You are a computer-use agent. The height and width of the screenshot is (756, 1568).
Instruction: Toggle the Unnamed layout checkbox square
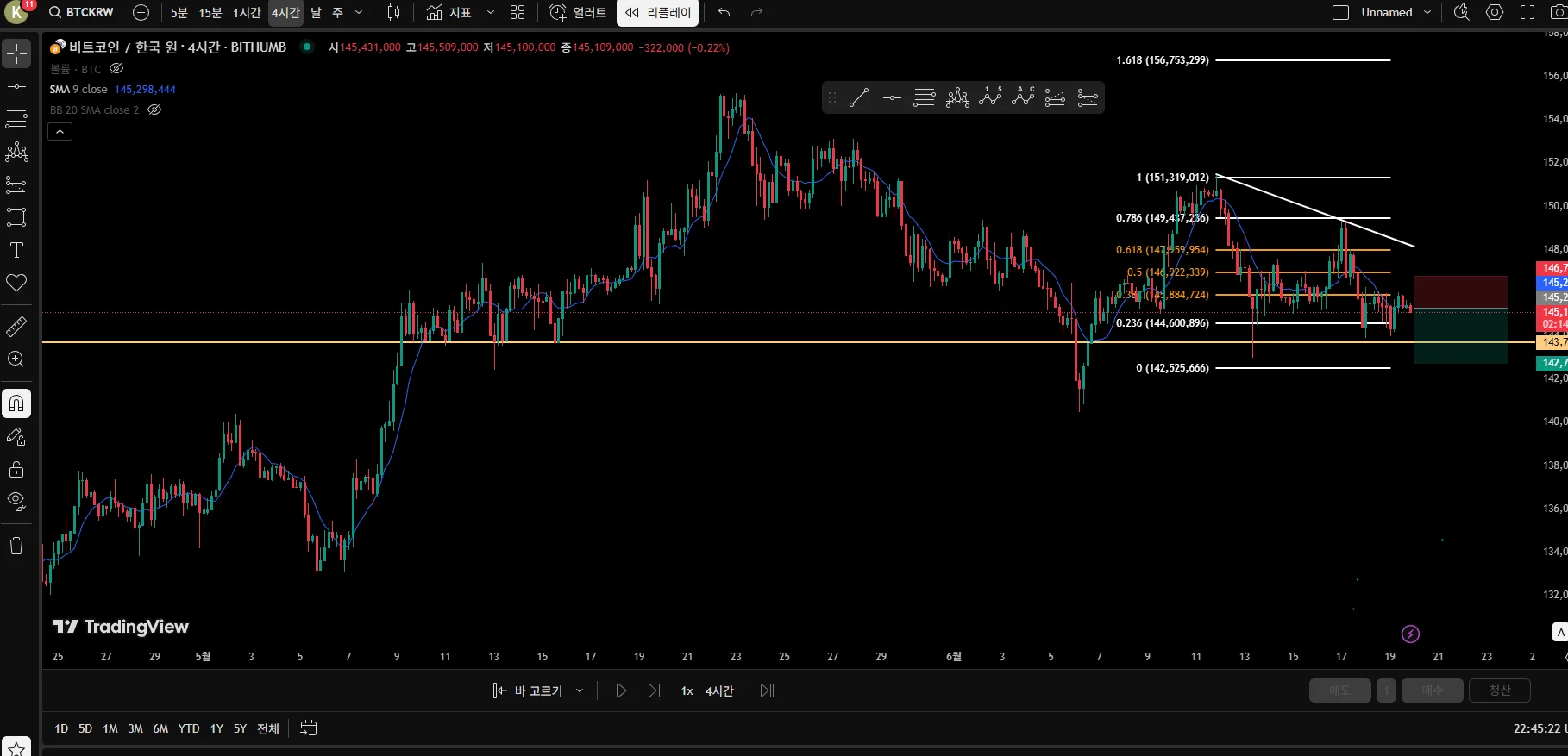(x=1340, y=12)
